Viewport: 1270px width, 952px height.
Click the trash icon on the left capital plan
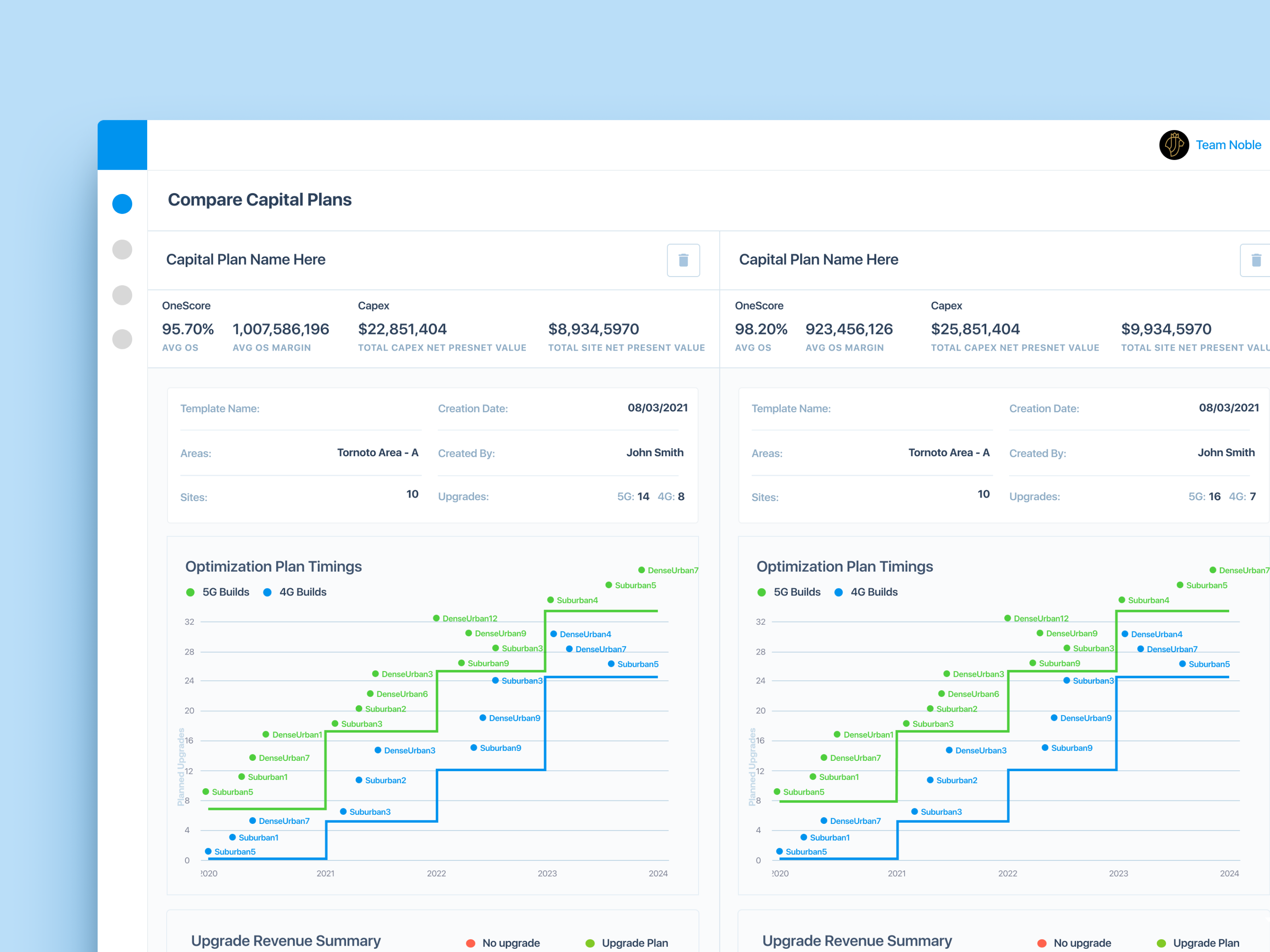tap(683, 260)
